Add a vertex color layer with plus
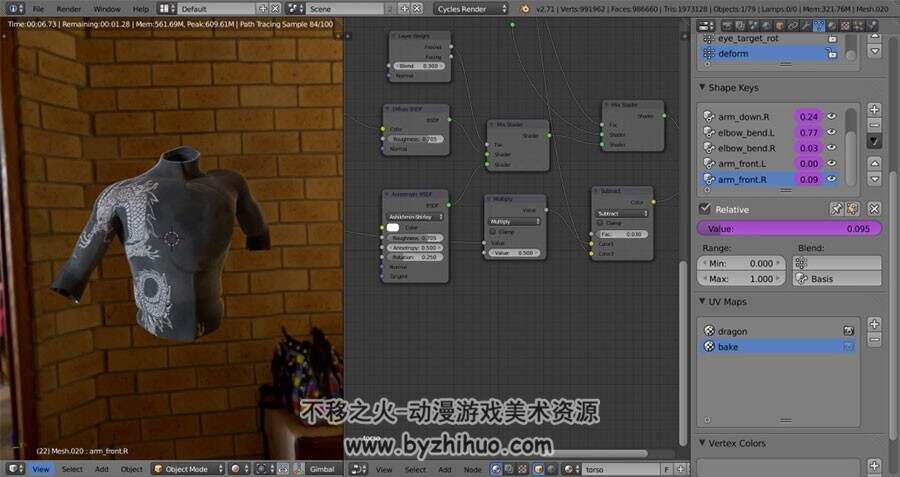The height and width of the screenshot is (477, 900). point(874,466)
